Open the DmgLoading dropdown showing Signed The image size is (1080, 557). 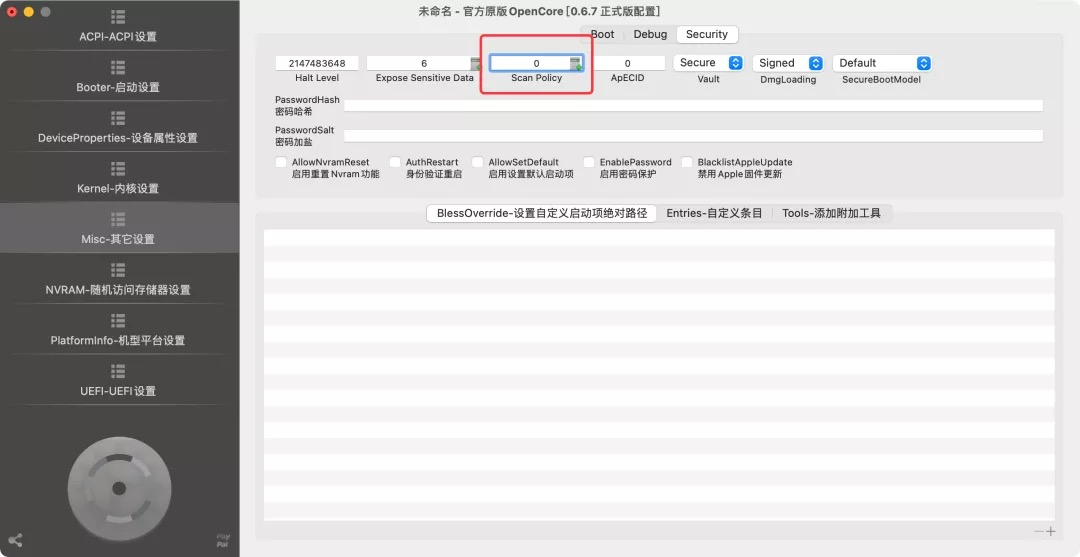pyautogui.click(x=788, y=63)
